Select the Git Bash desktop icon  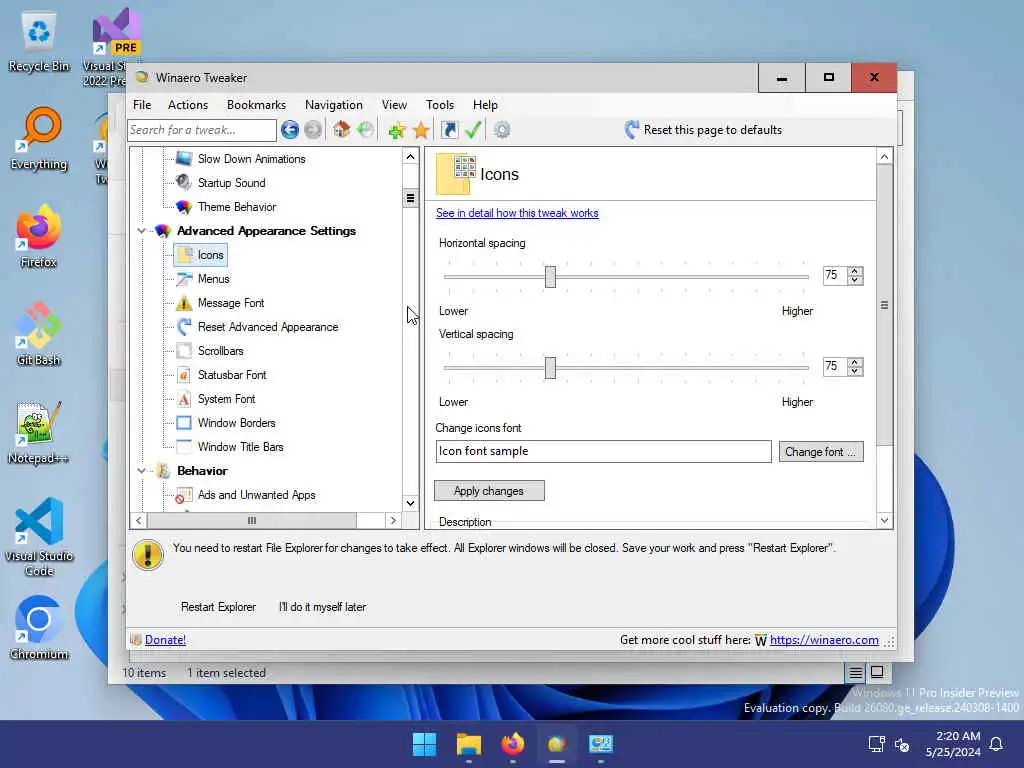pos(39,334)
